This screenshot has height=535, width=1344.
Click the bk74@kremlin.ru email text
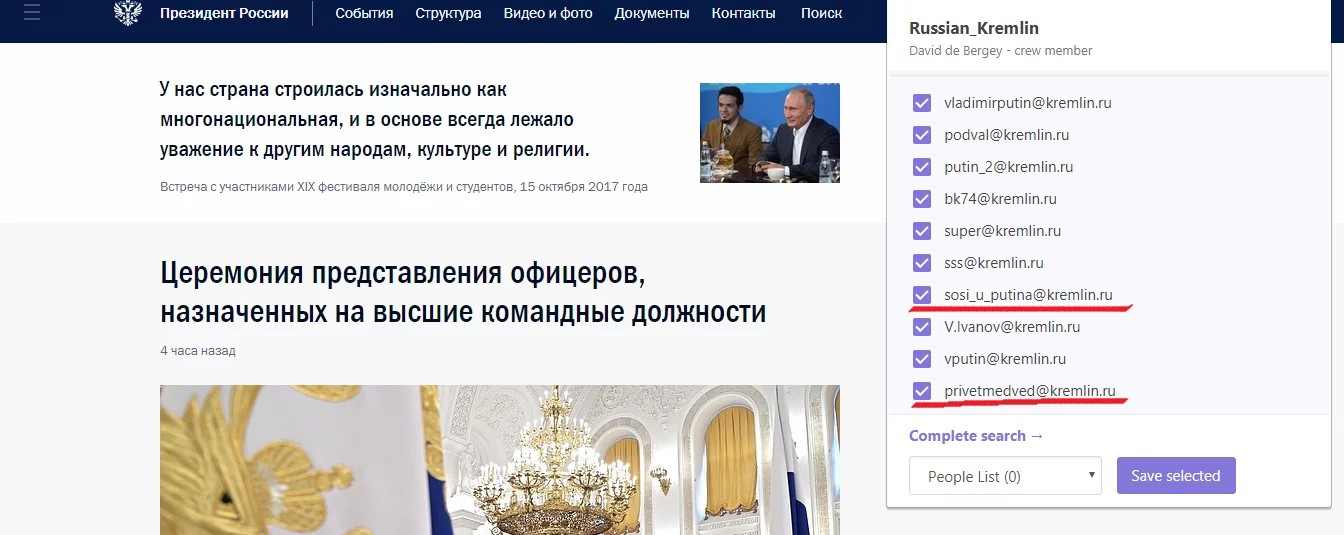1000,199
